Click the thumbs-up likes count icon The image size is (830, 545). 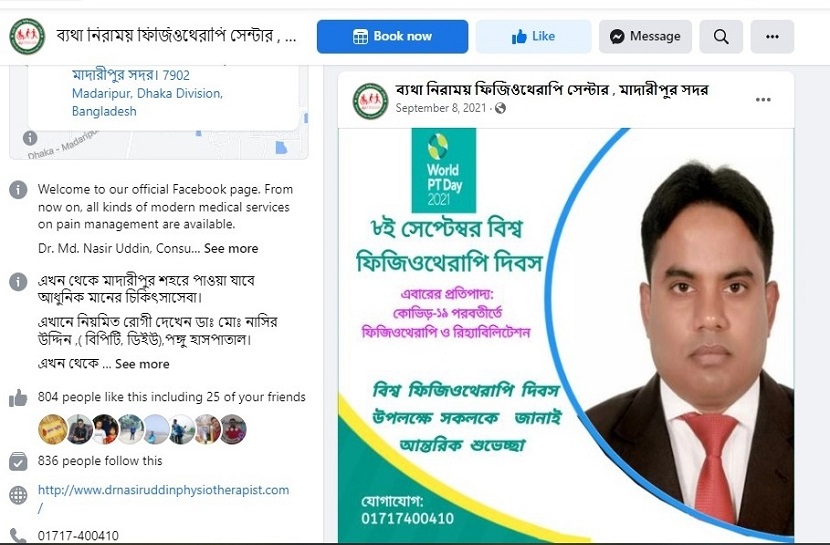[18, 398]
